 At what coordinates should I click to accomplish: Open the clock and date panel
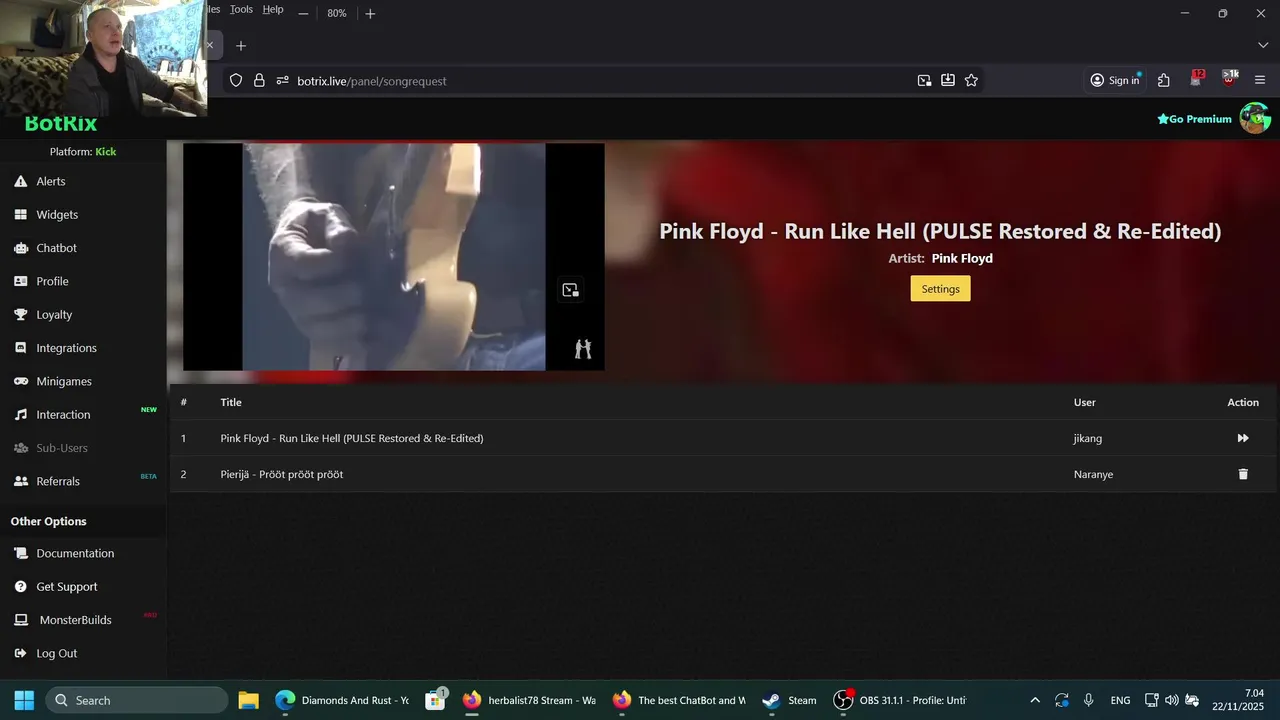tap(1239, 700)
